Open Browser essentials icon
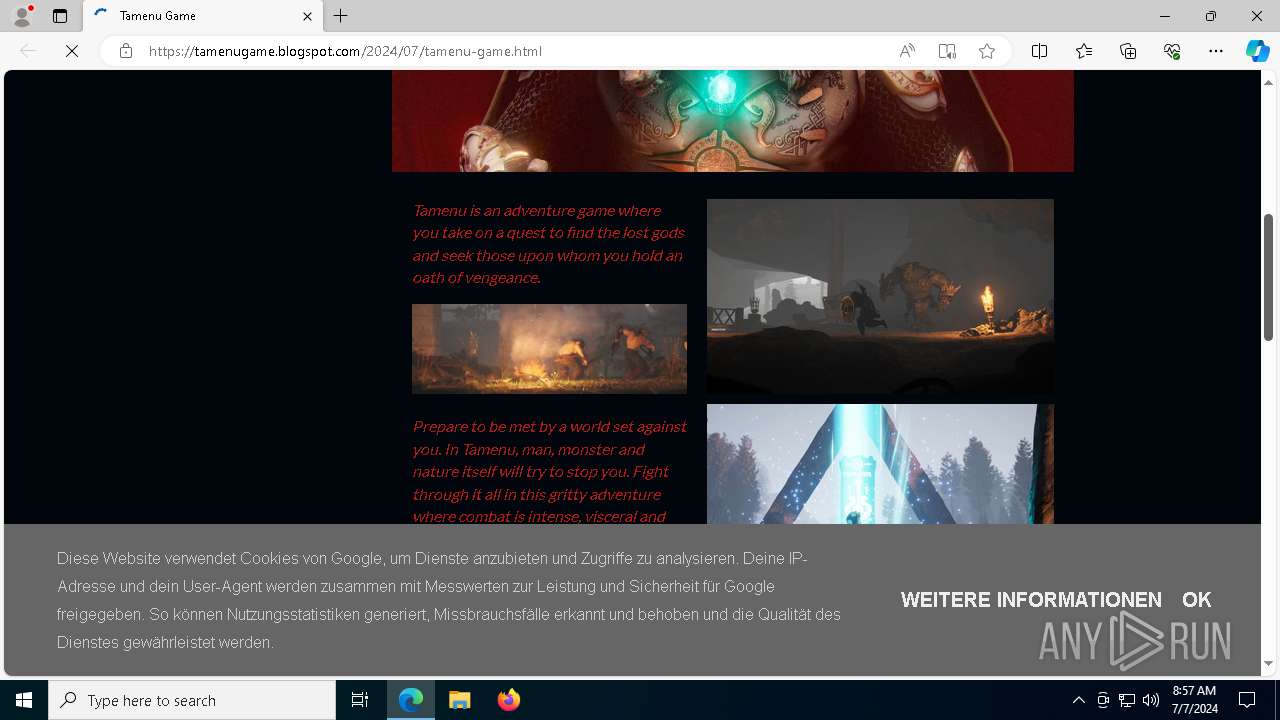Image resolution: width=1280 pixels, height=720 pixels. pyautogui.click(x=1172, y=51)
